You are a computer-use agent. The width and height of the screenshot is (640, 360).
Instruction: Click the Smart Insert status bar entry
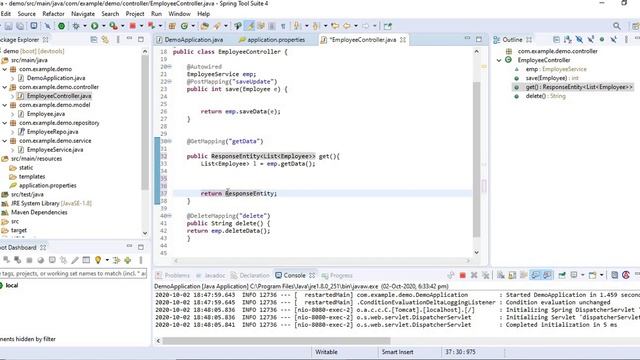[x=398, y=352]
